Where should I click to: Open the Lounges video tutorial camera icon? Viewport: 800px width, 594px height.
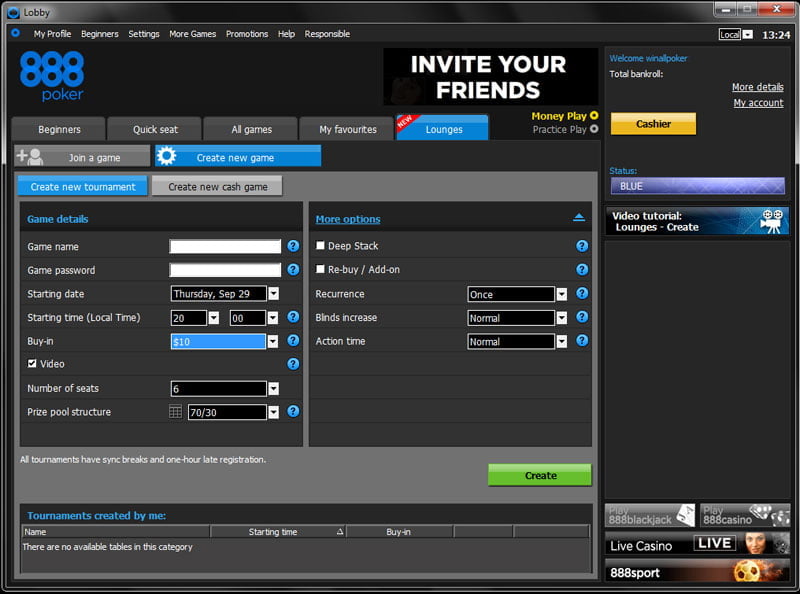click(772, 221)
